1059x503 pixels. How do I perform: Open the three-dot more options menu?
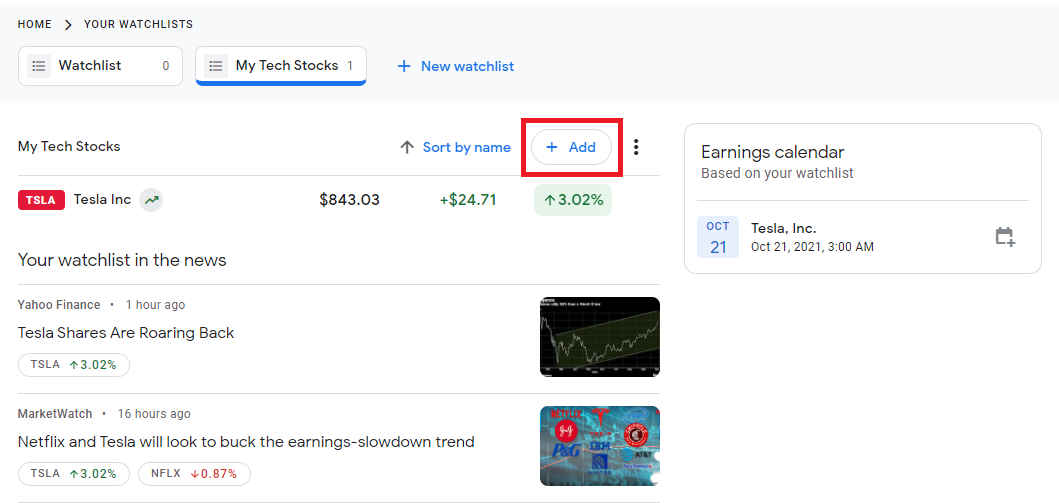tap(636, 147)
